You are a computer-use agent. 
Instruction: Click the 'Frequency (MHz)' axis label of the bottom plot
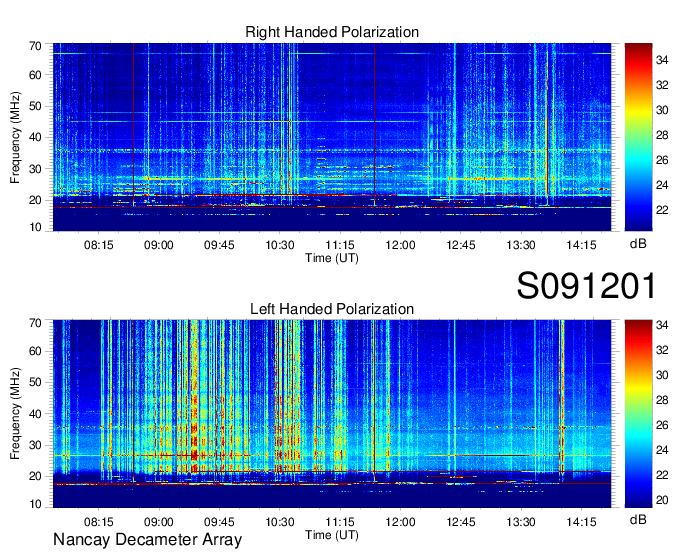(x=15, y=414)
